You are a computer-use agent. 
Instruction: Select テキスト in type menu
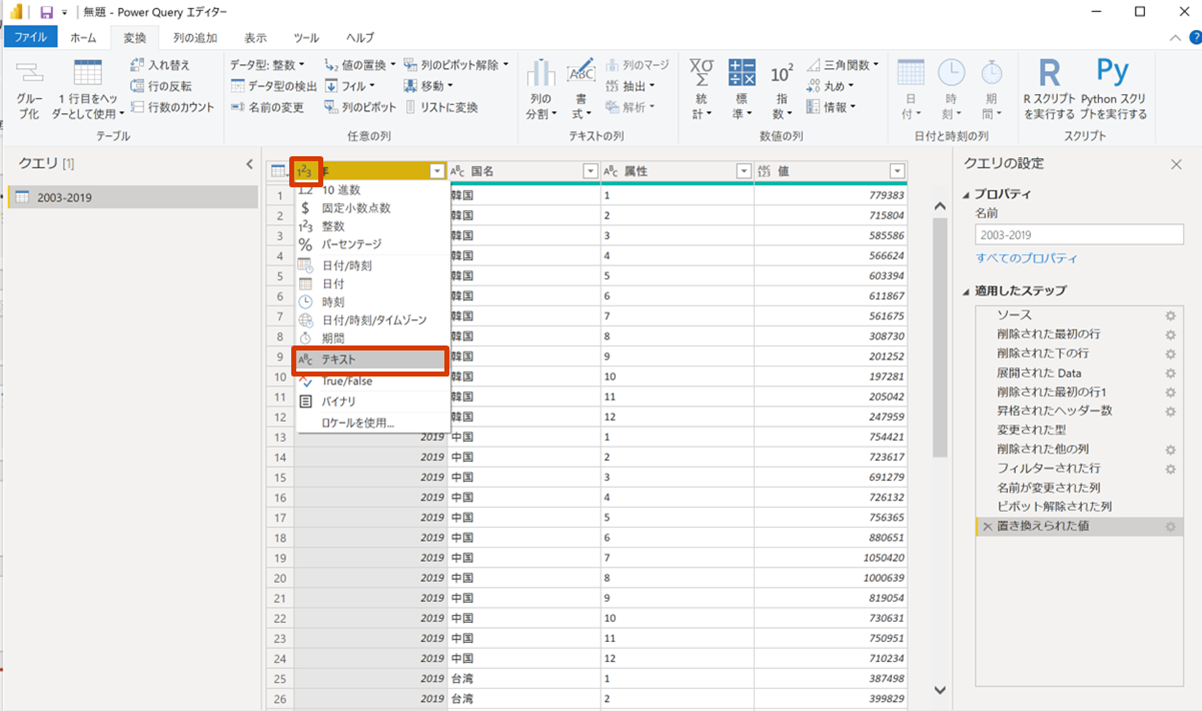click(370, 359)
